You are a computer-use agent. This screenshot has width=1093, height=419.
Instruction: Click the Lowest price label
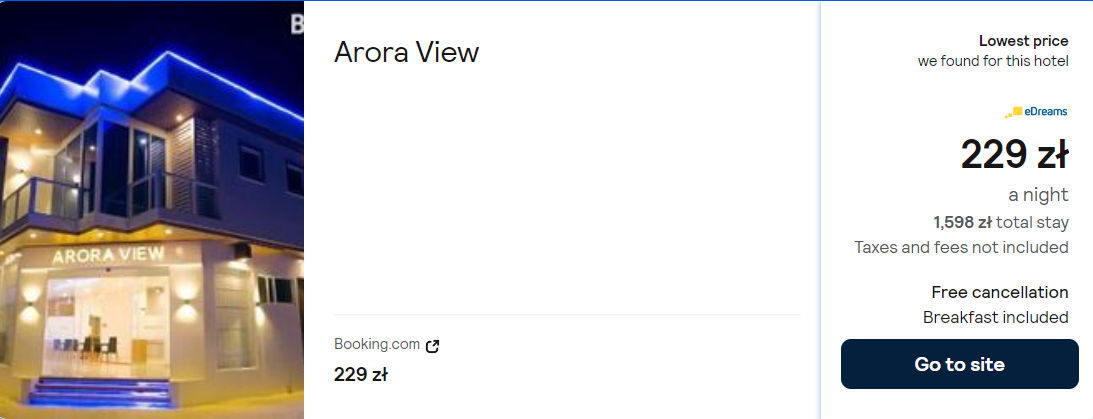[x=1023, y=41]
